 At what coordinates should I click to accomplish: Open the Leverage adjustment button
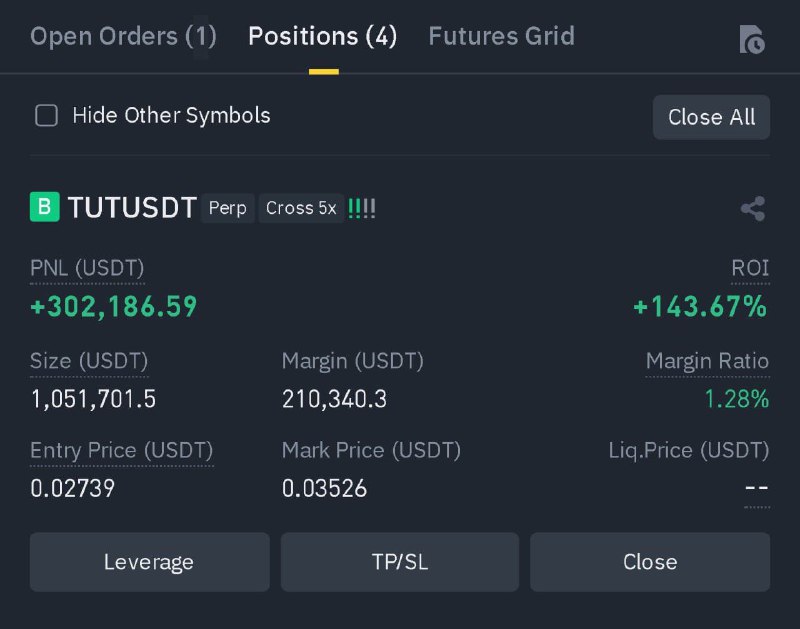149,562
